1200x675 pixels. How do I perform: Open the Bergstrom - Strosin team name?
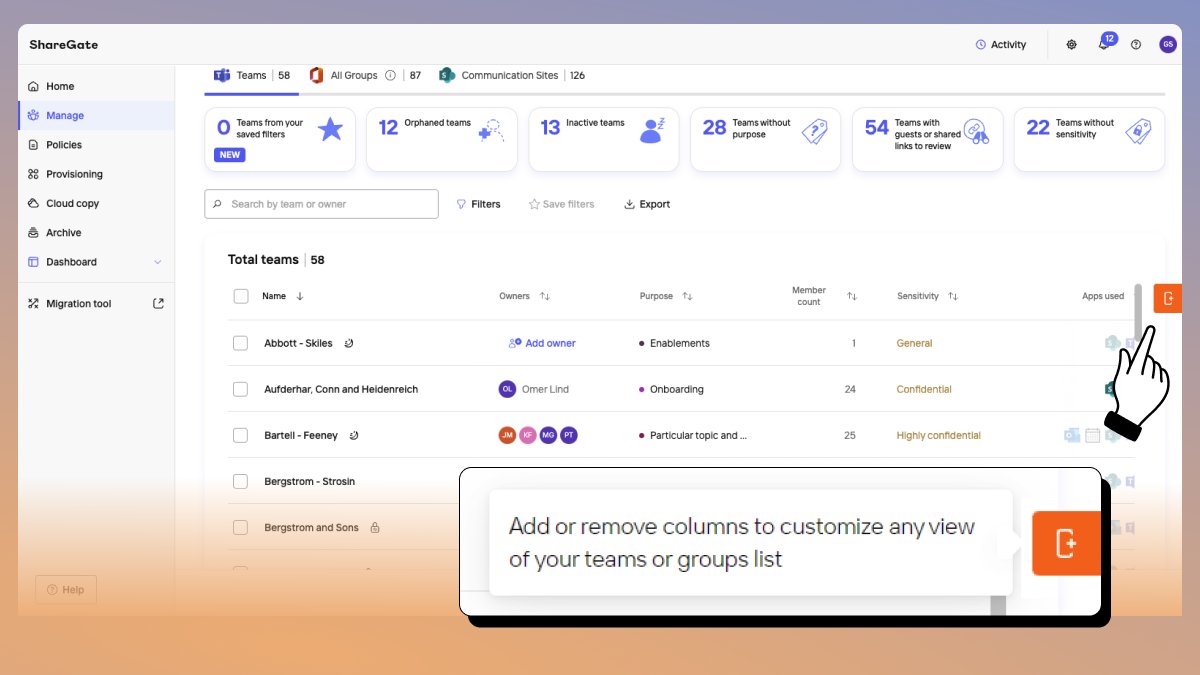coord(309,481)
